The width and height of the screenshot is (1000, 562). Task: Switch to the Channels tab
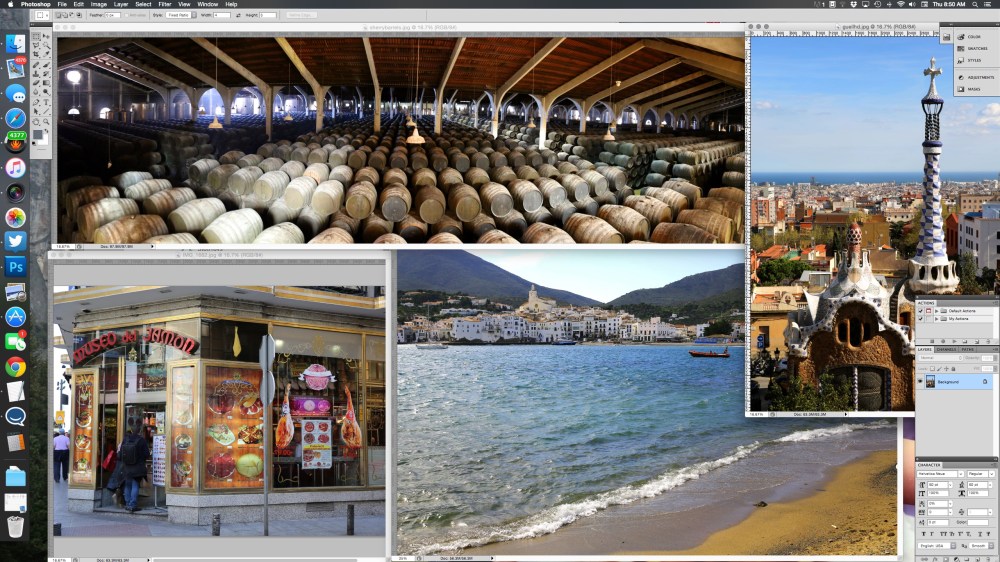click(x=946, y=350)
